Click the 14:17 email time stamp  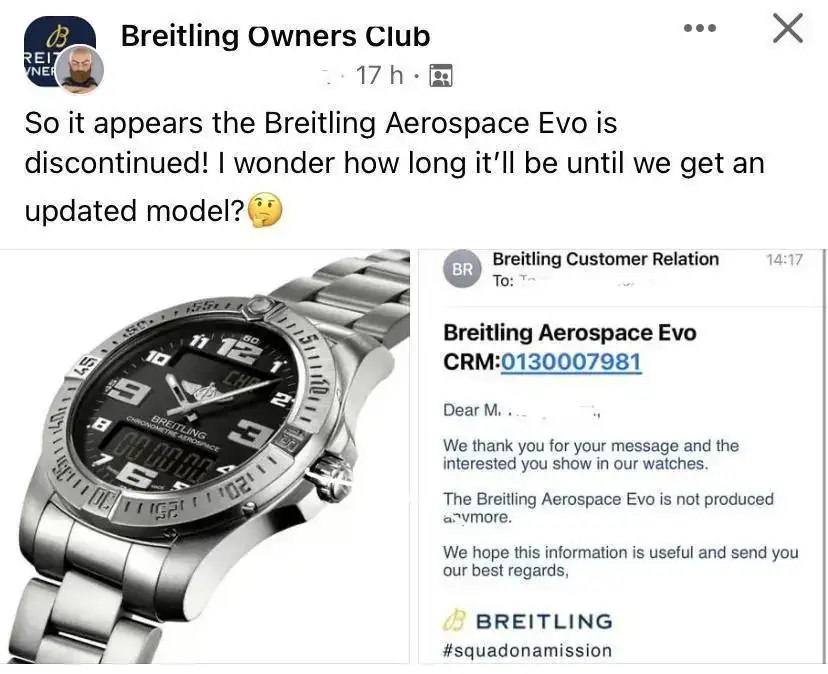tap(784, 259)
